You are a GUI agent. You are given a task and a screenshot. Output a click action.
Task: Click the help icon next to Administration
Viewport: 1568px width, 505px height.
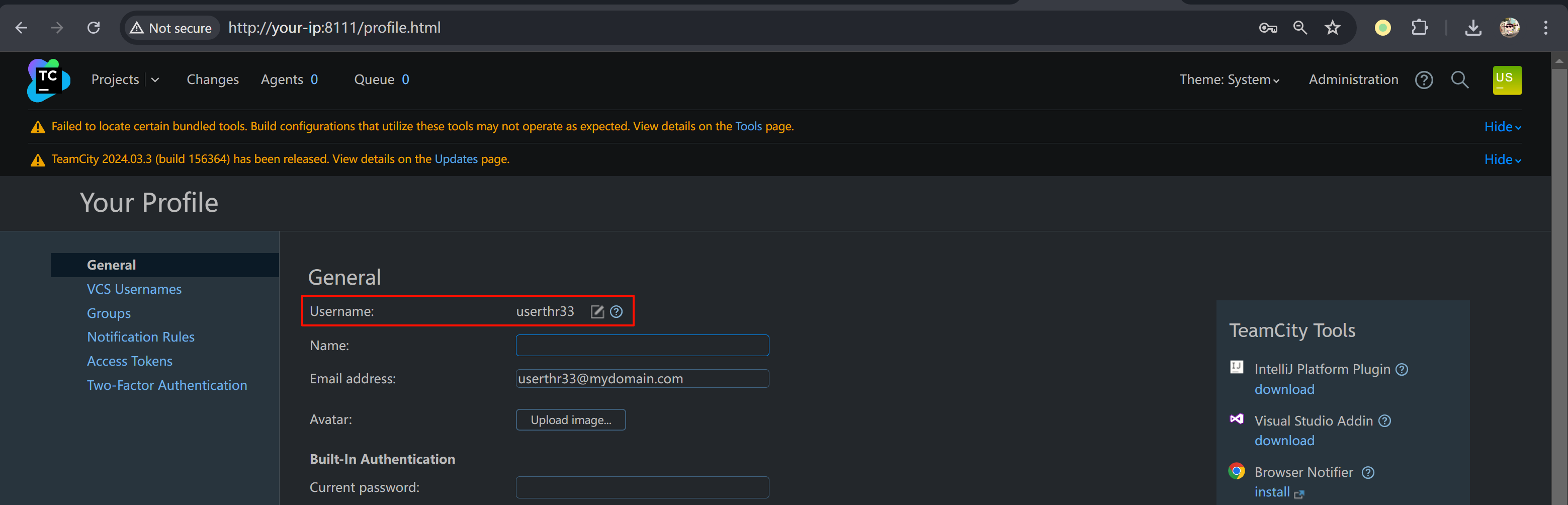pos(1423,80)
